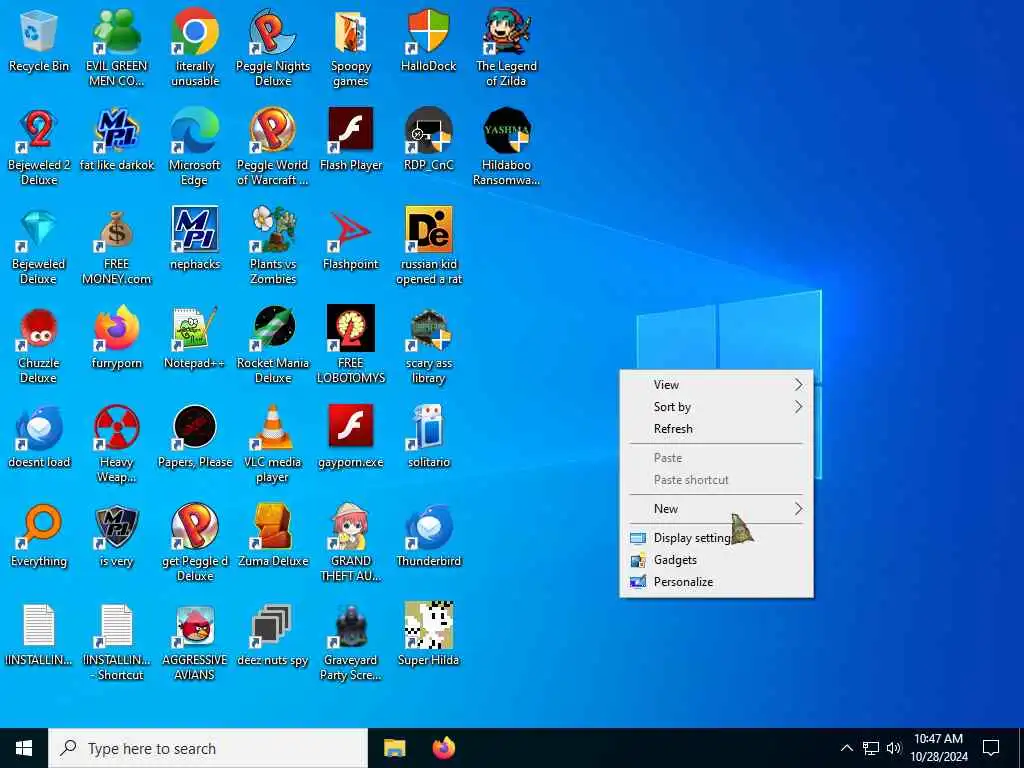Select the Flash Player shortcut icon

click(x=351, y=140)
